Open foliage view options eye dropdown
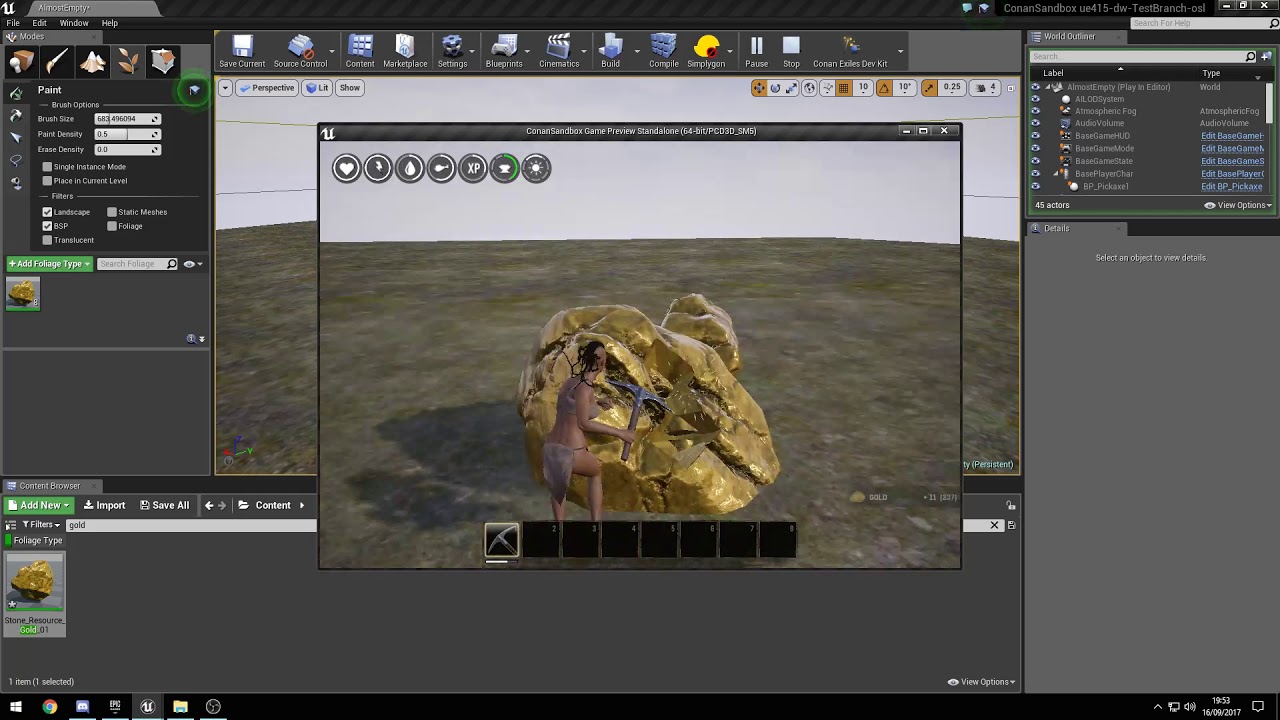This screenshot has height=720, width=1280. tap(193, 264)
